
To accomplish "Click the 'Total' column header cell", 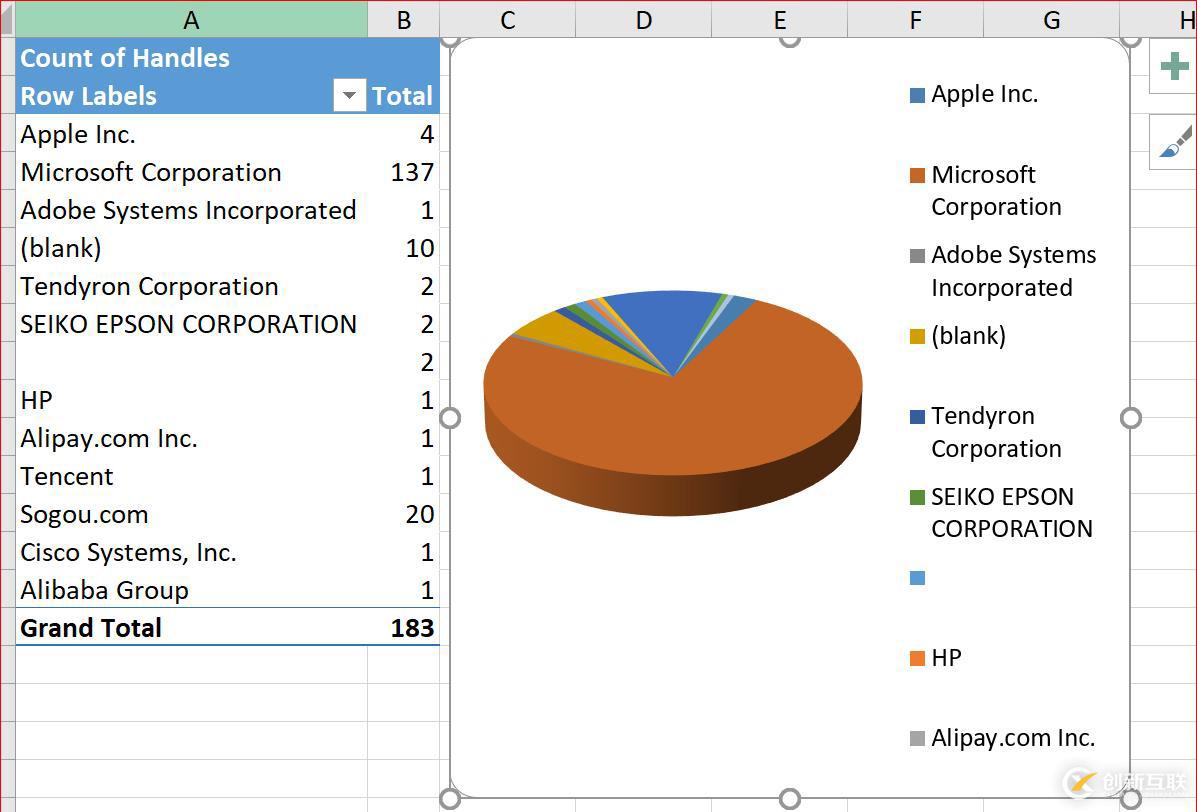I will [403, 95].
